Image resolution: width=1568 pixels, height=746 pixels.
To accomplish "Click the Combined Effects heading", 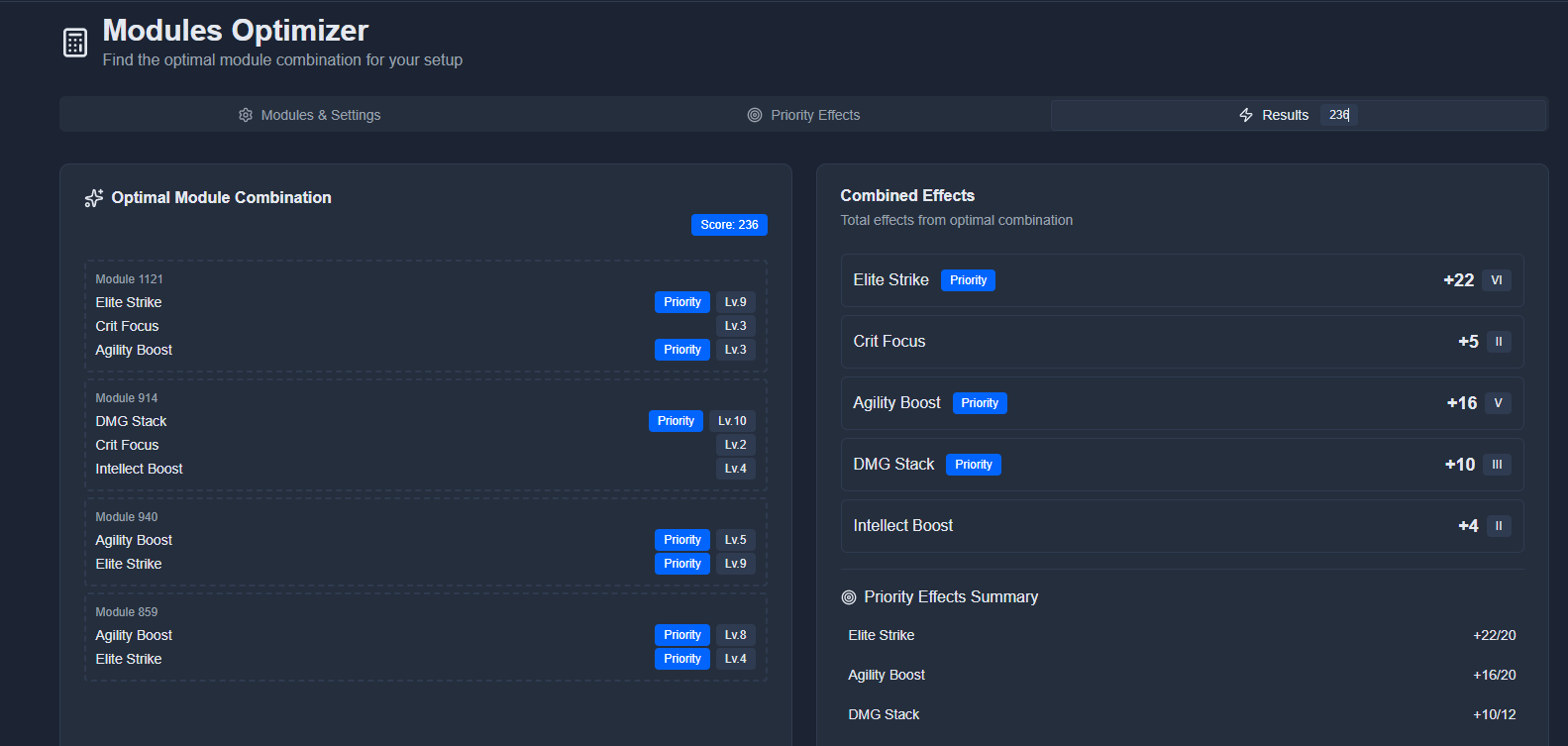I will pyautogui.click(x=907, y=196).
